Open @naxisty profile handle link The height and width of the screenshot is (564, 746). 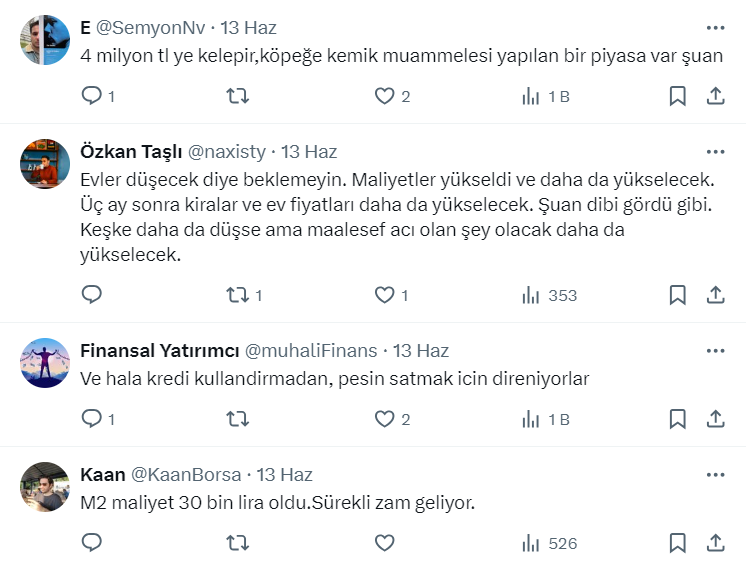(227, 152)
